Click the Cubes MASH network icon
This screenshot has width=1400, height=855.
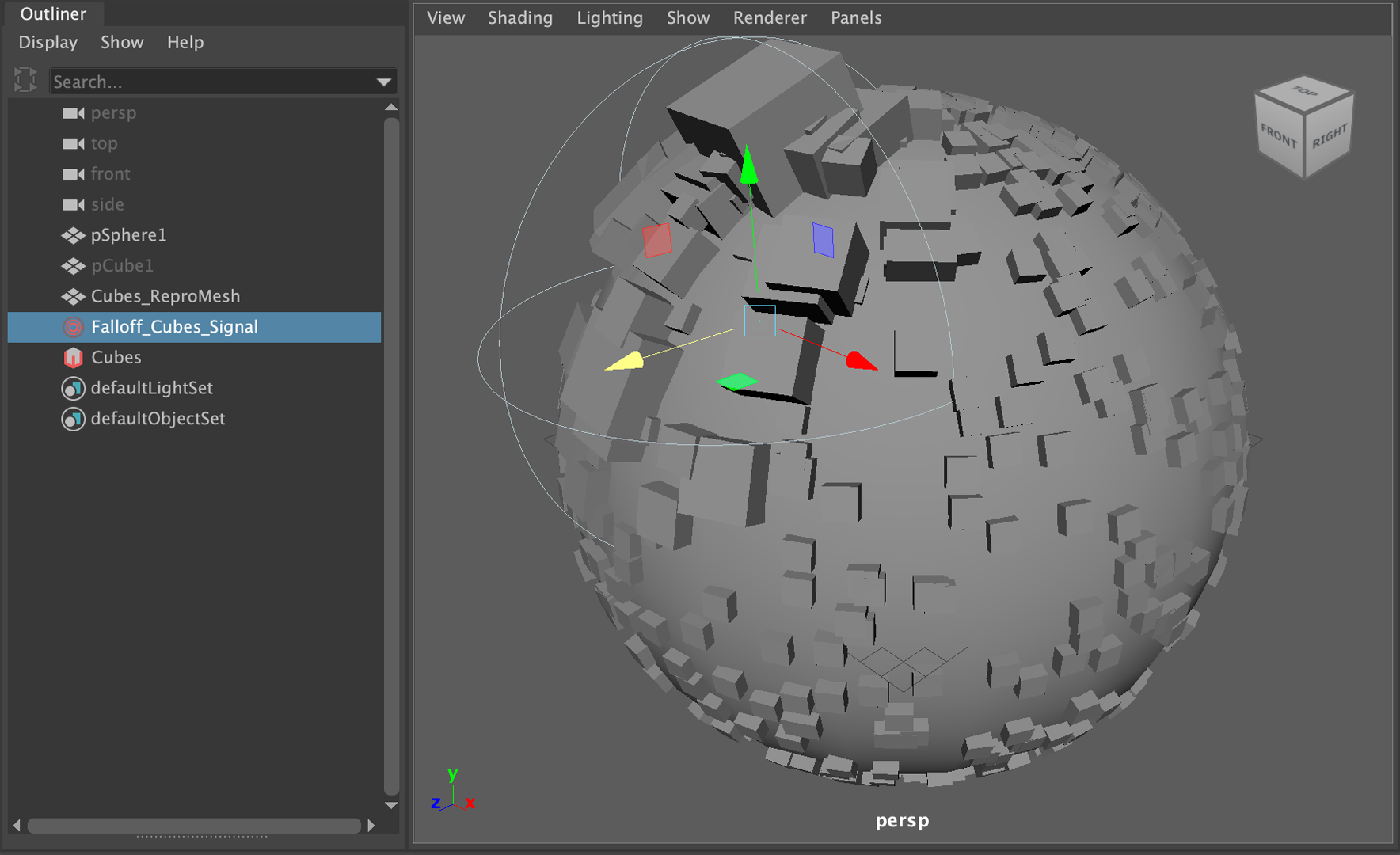(x=73, y=358)
